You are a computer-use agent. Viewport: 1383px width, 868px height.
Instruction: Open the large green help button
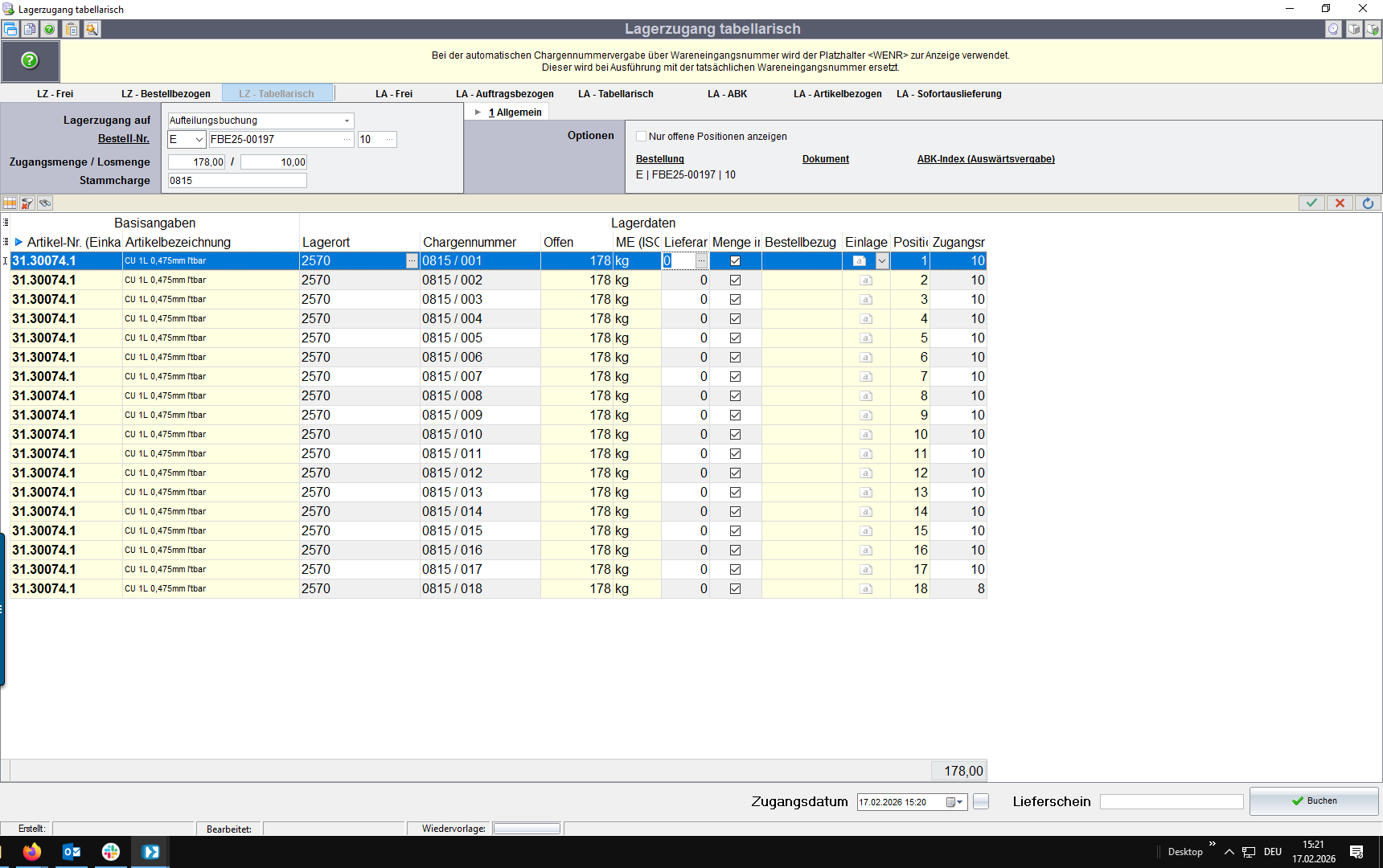point(30,61)
